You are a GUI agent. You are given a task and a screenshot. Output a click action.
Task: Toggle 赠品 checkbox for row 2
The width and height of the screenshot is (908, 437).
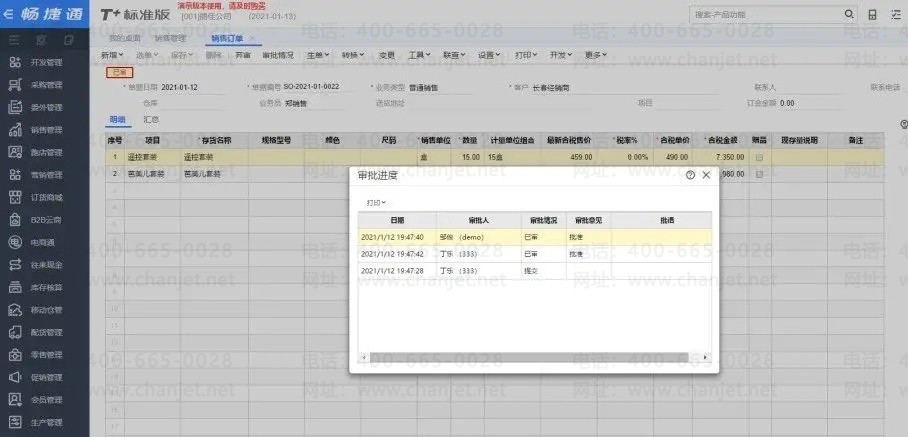760,174
